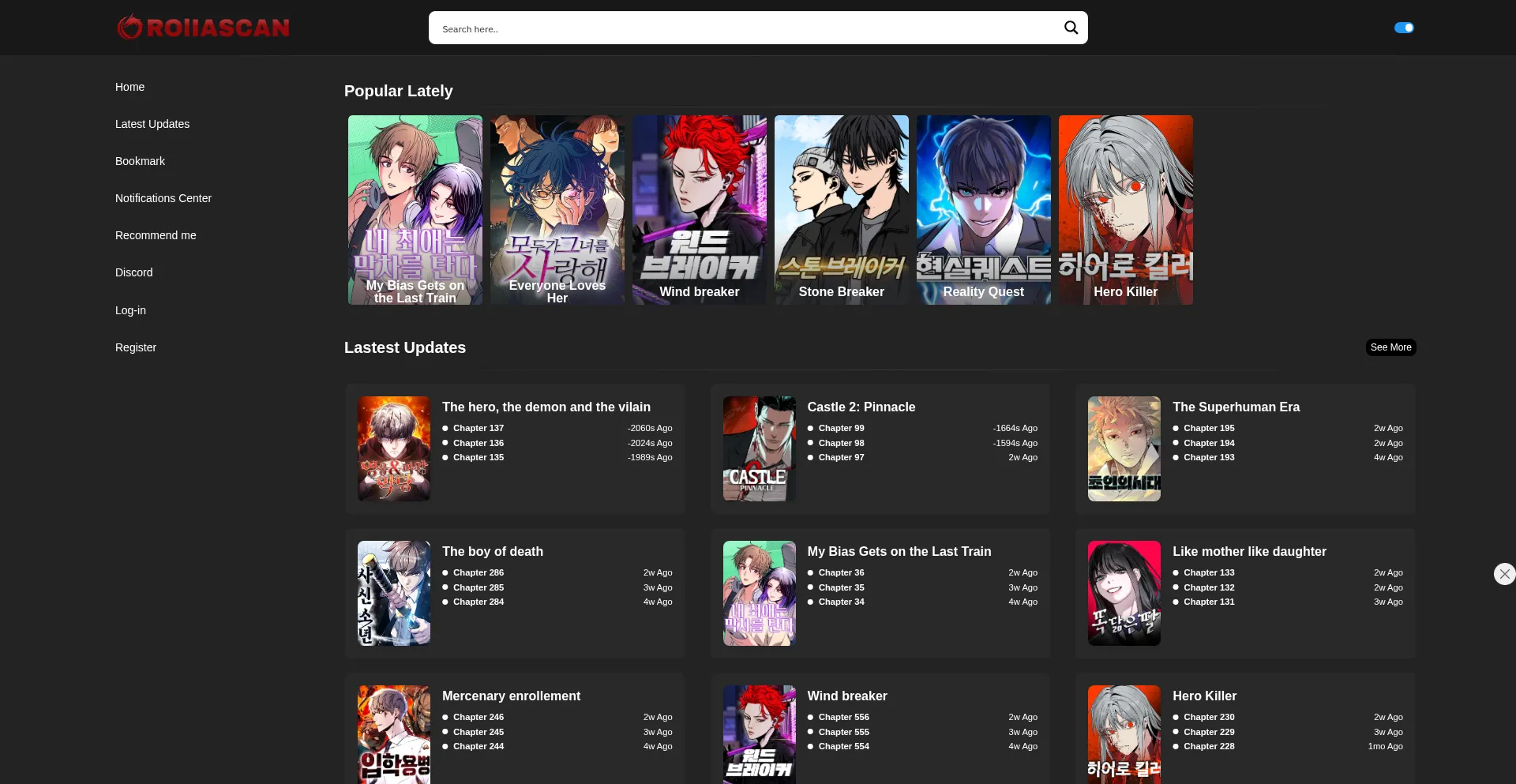Click My Bias Gets on the Last Train update thumbnail
This screenshot has height=784, width=1516.
pos(760,593)
